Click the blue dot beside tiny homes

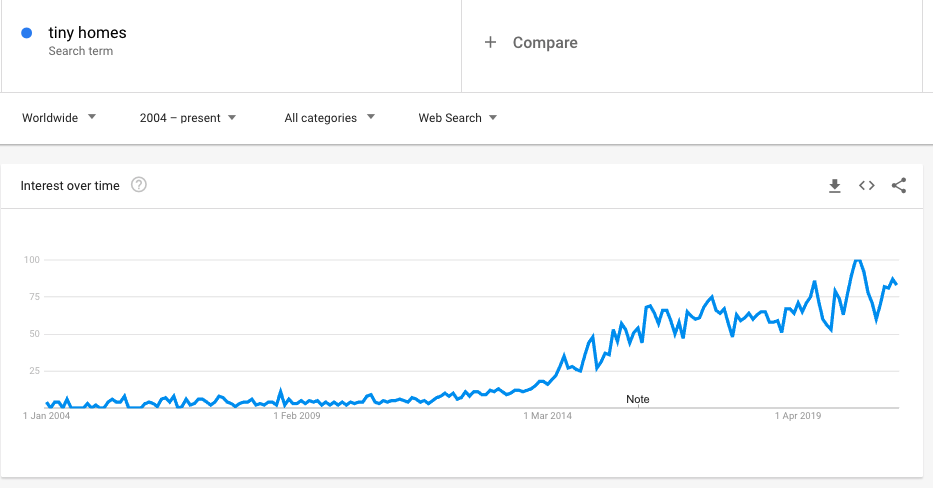(27, 33)
